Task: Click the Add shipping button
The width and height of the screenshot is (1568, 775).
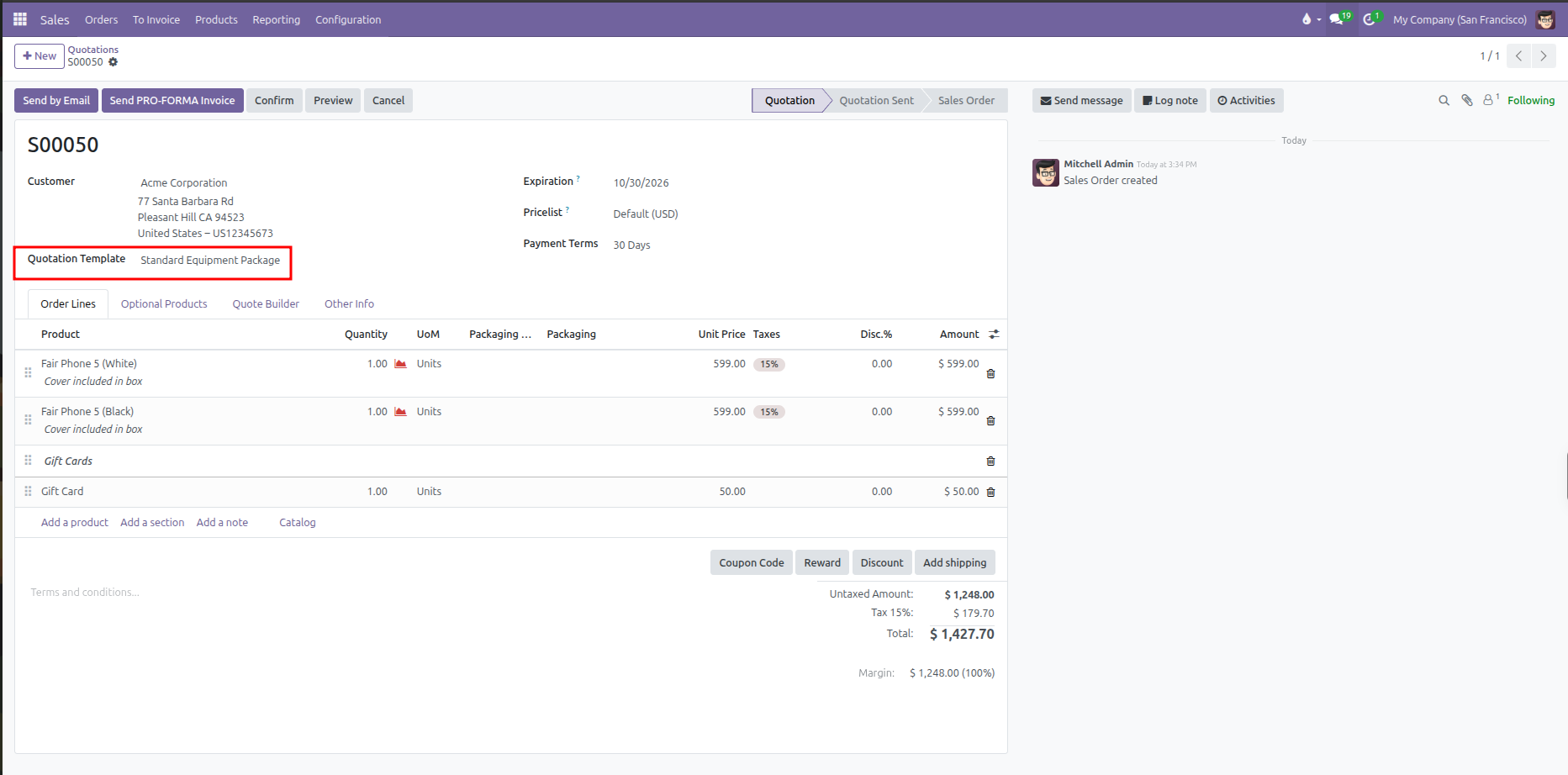Action: [x=954, y=563]
